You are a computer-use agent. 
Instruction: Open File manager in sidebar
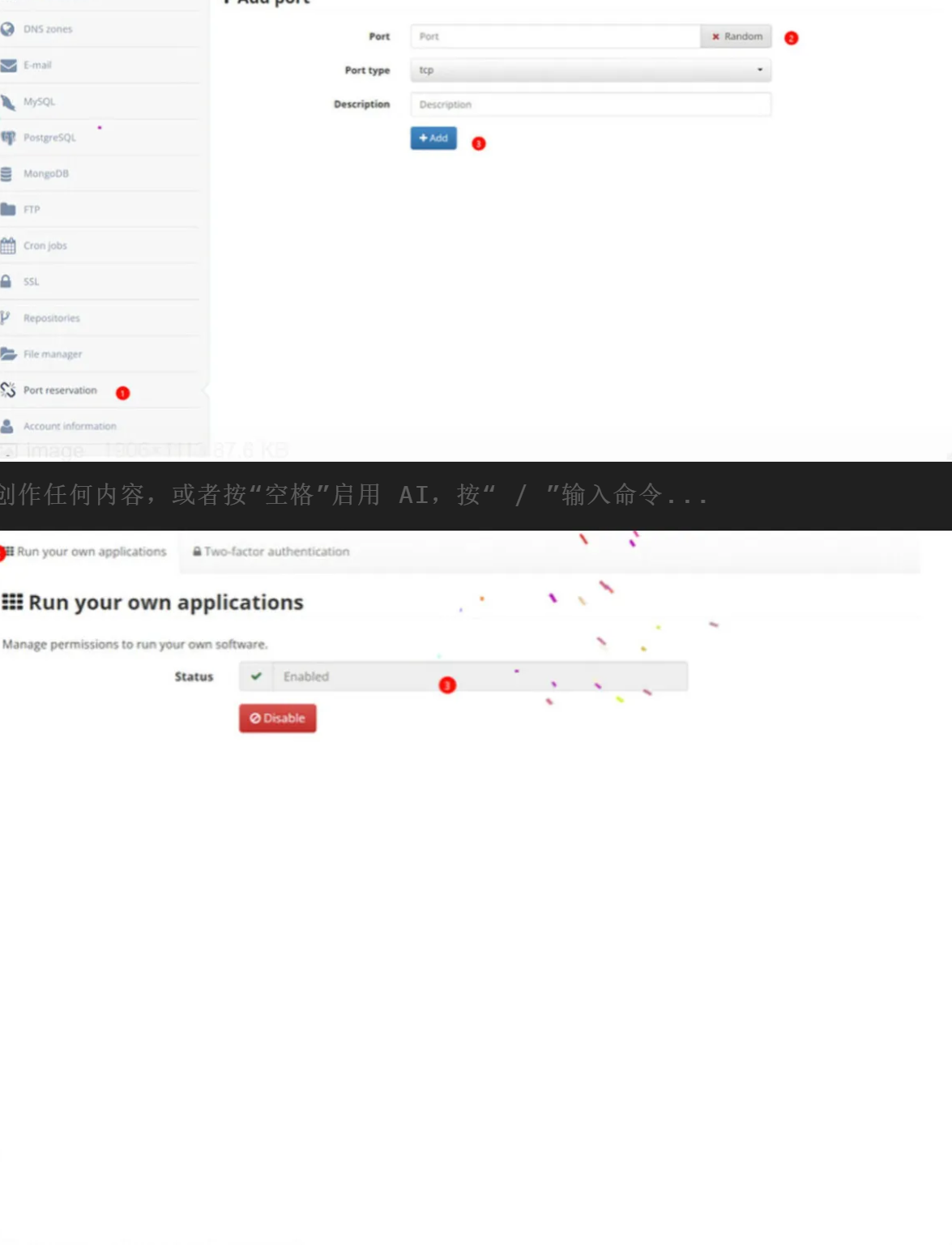[52, 354]
